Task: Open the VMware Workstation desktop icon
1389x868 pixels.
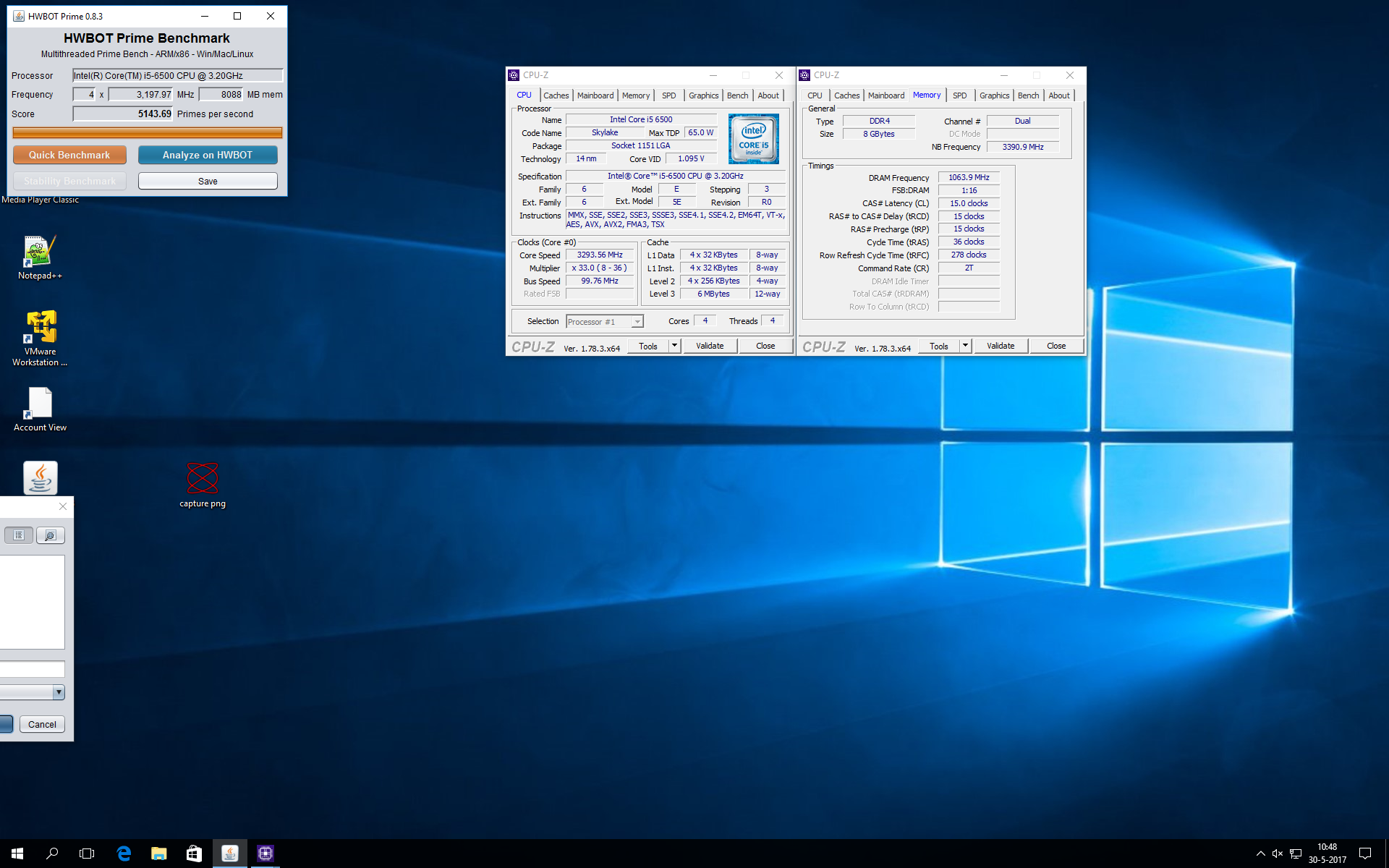Action: pyautogui.click(x=40, y=338)
